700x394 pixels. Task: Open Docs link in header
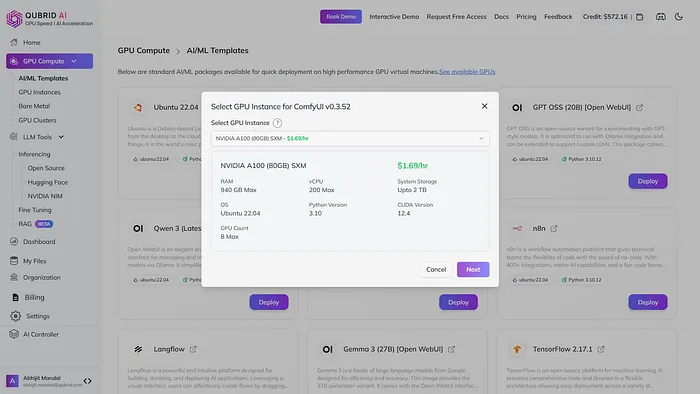click(x=501, y=17)
